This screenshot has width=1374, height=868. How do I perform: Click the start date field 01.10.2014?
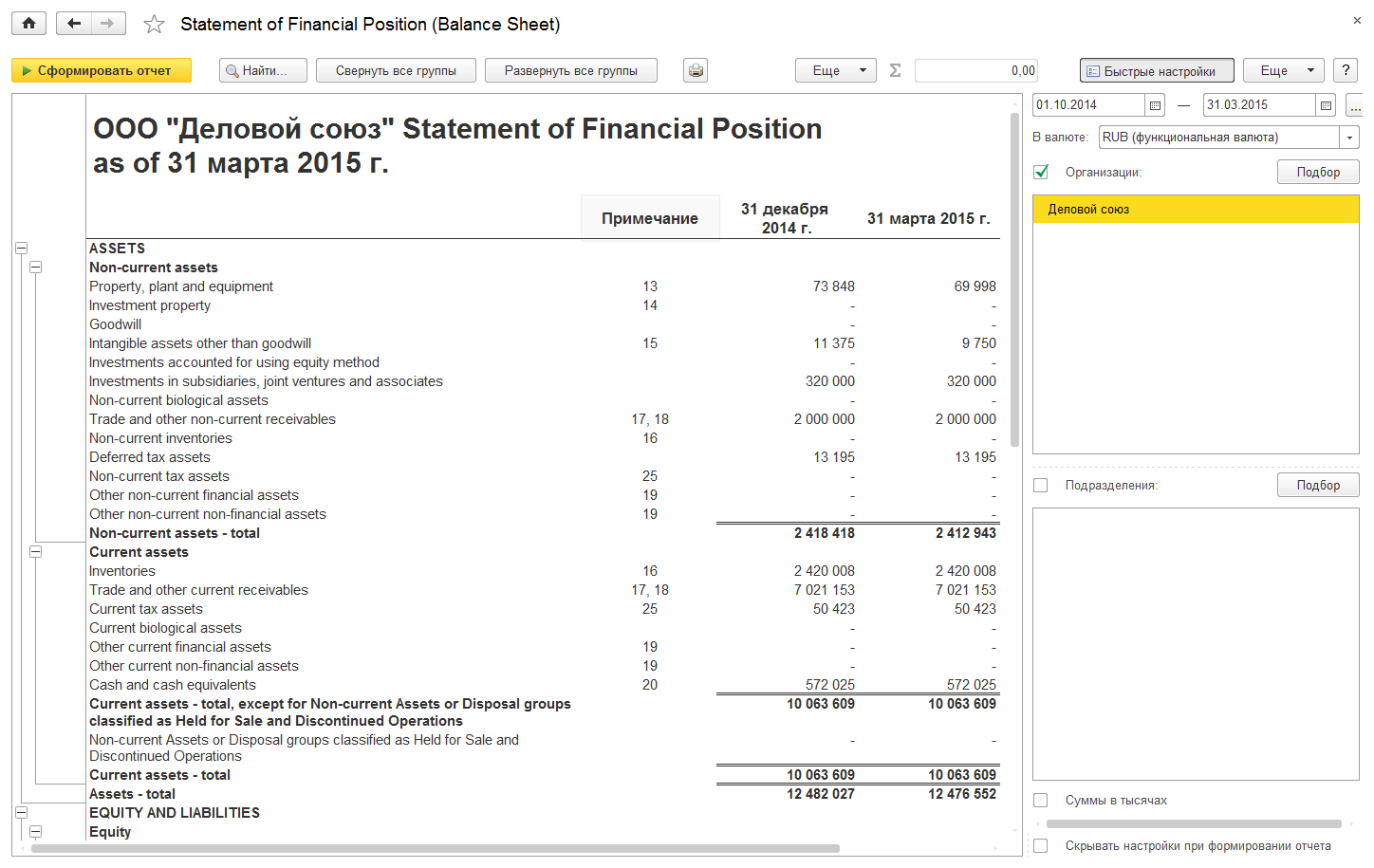pyautogui.click(x=1088, y=105)
